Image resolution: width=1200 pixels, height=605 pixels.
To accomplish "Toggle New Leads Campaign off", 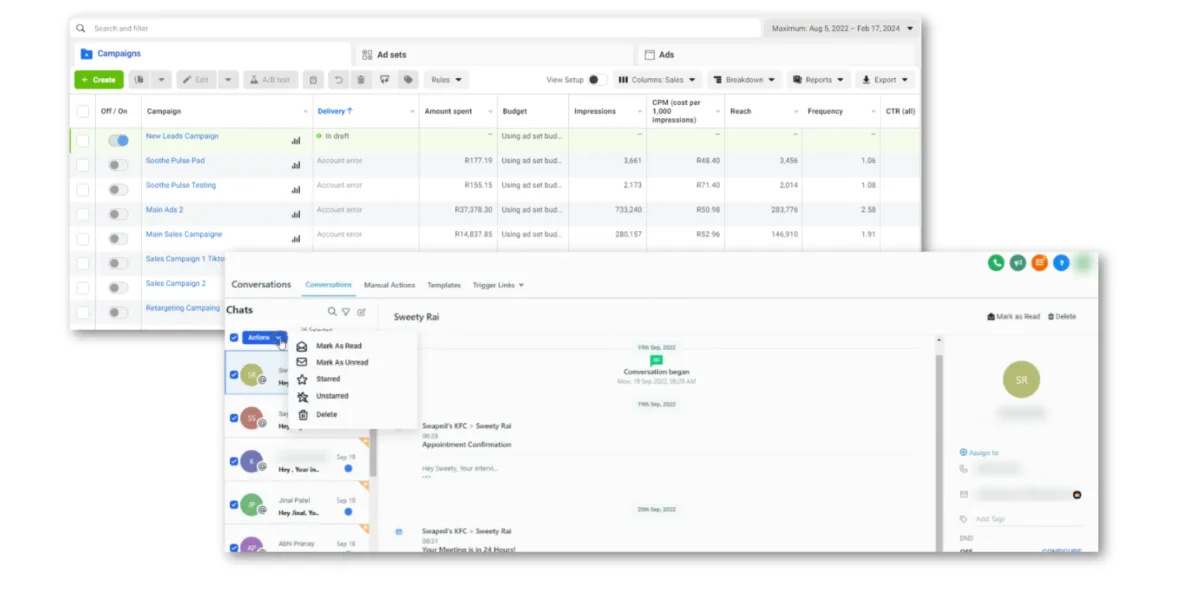I will 118,141.
